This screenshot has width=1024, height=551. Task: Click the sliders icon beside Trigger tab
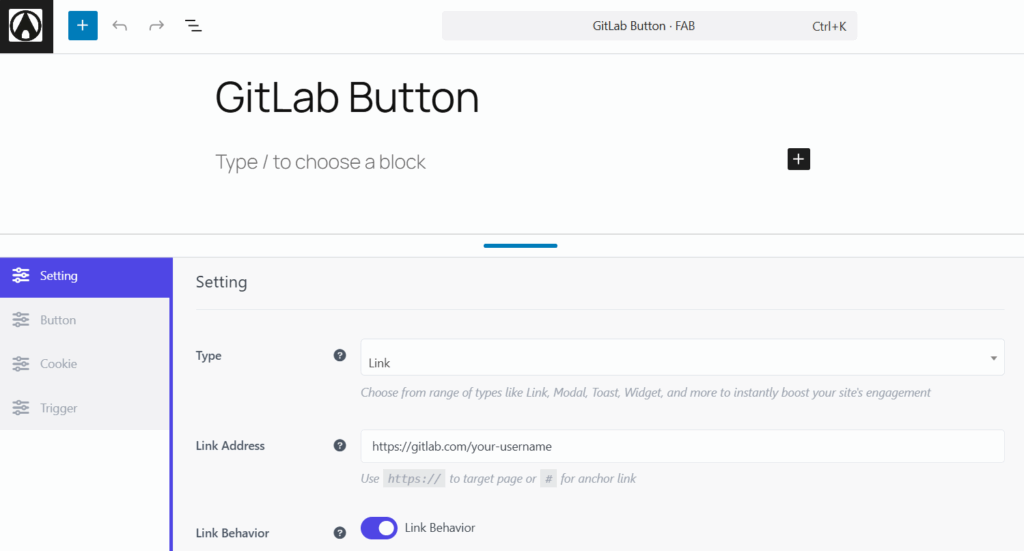tap(21, 408)
